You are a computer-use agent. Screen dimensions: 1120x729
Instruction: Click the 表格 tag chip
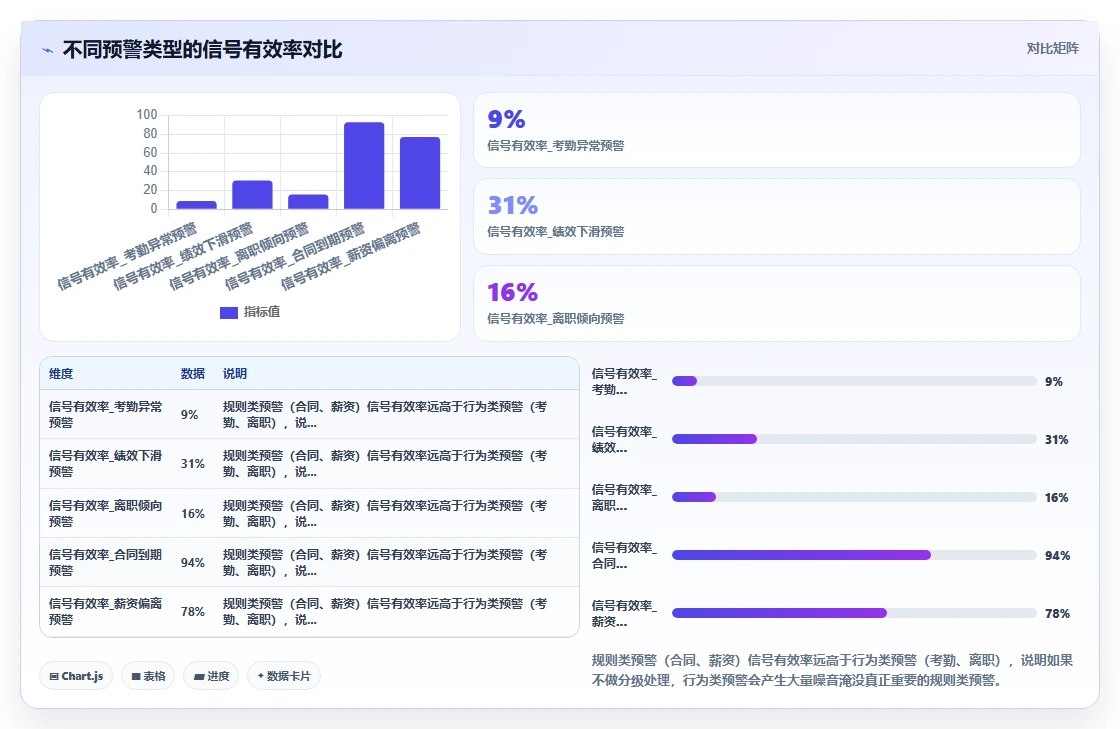148,676
